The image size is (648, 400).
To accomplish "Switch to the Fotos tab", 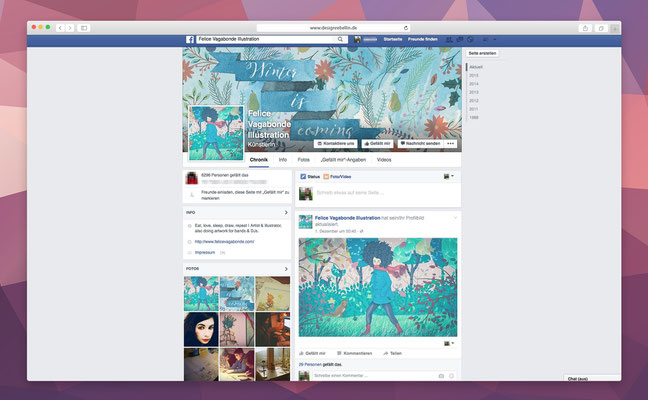I will pos(304,160).
